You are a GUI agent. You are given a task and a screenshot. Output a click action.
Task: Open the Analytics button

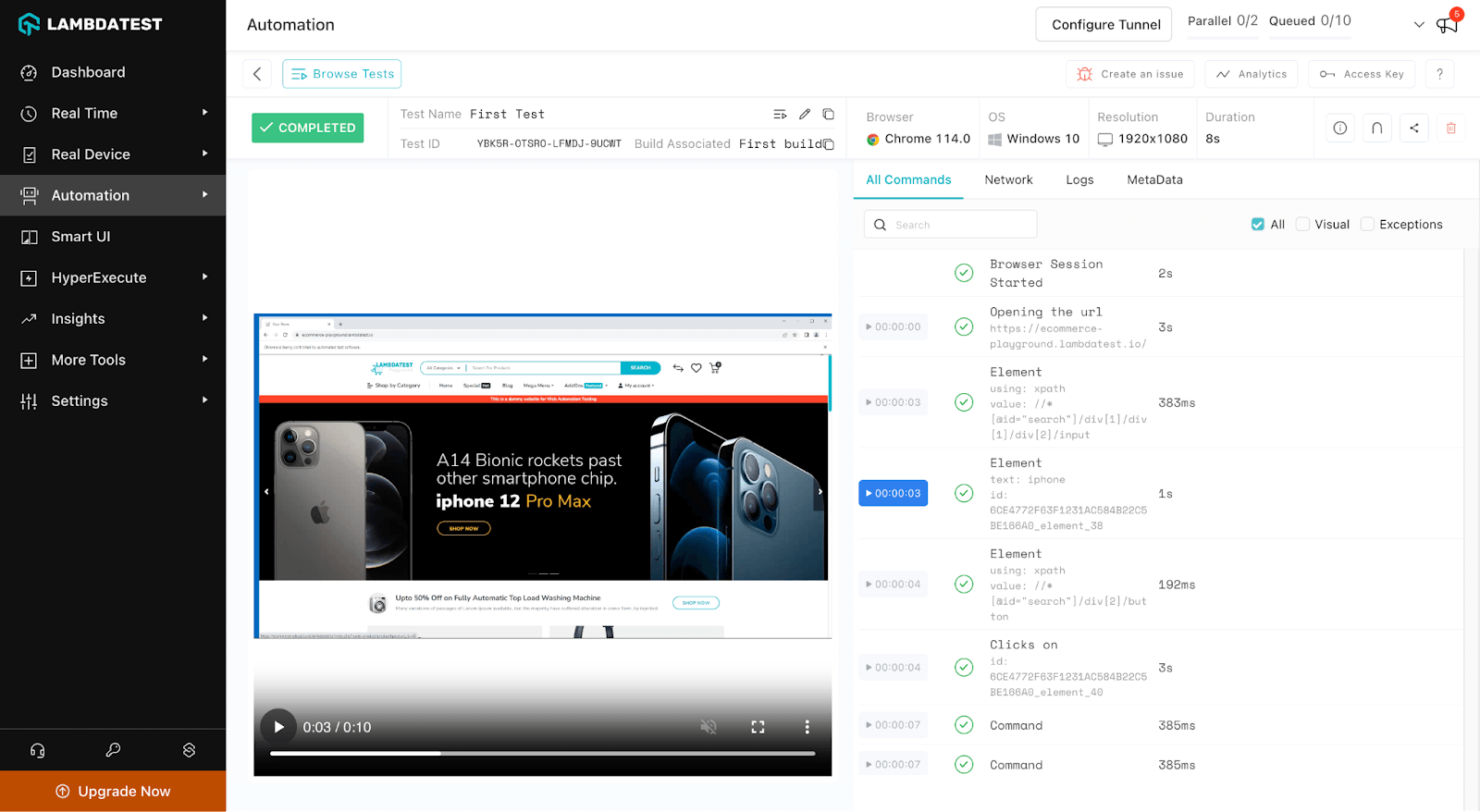pyautogui.click(x=1252, y=74)
